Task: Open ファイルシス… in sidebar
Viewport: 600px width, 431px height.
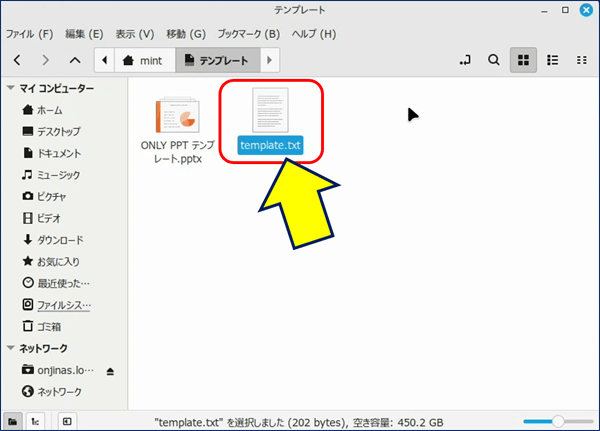Action: pyautogui.click(x=56, y=305)
